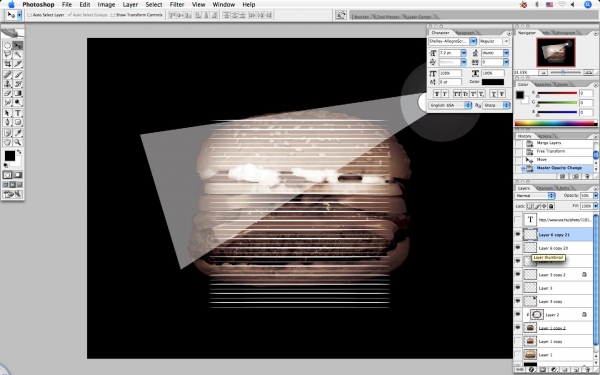Select the History Brush tool
600x375 pixels.
click(18, 84)
